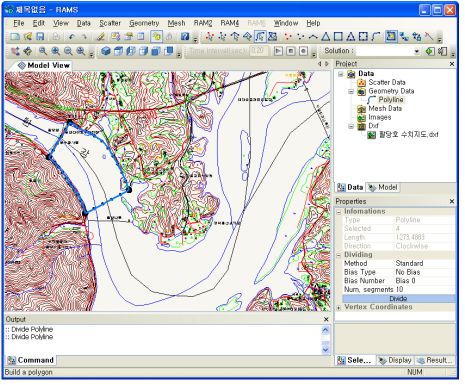Image resolution: width=465 pixels, height=385 pixels.
Task: Collapse the Geometry Data tree node
Action: pos(351,91)
